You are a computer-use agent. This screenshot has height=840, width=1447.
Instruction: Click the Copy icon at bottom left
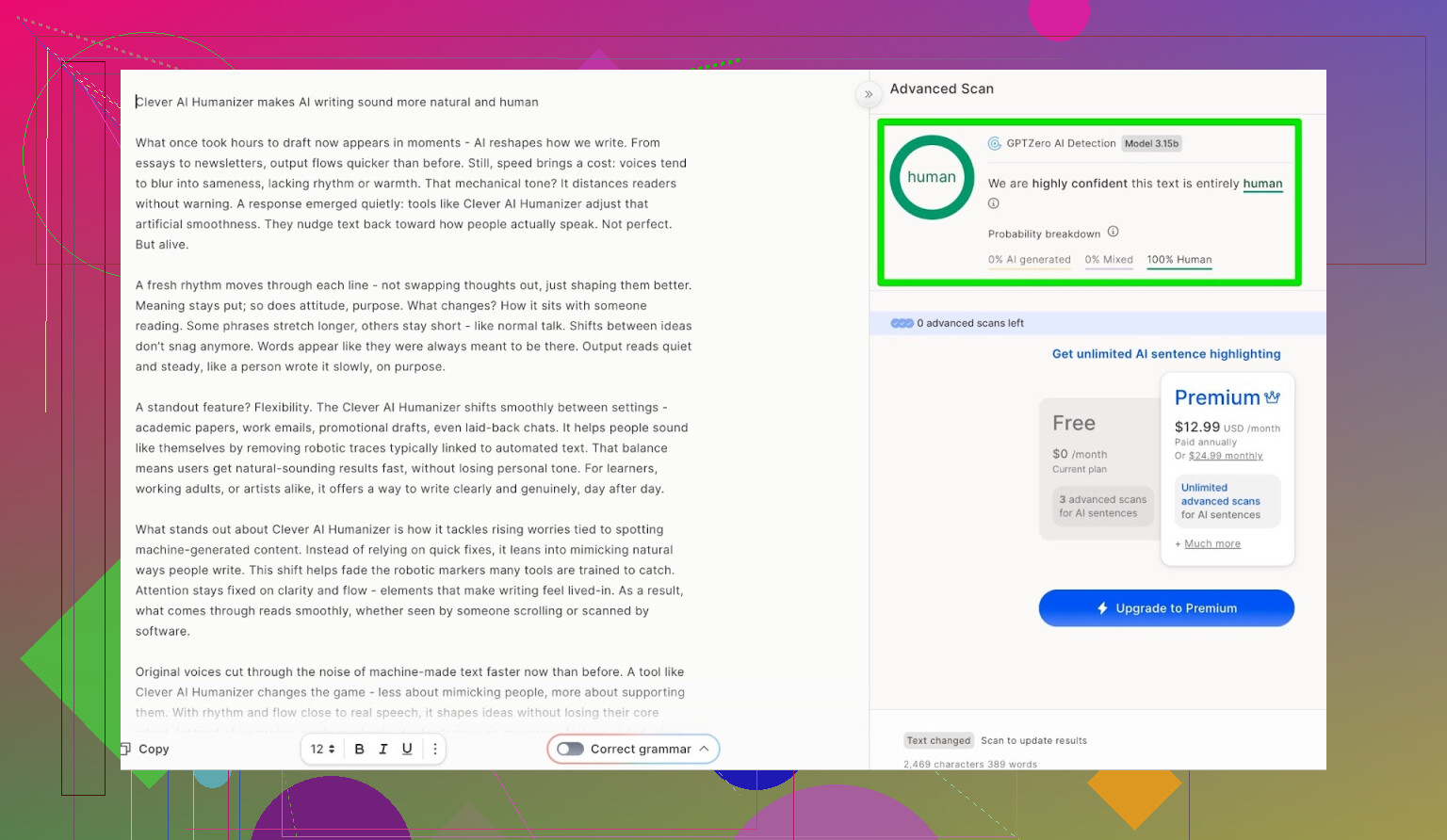tap(126, 749)
